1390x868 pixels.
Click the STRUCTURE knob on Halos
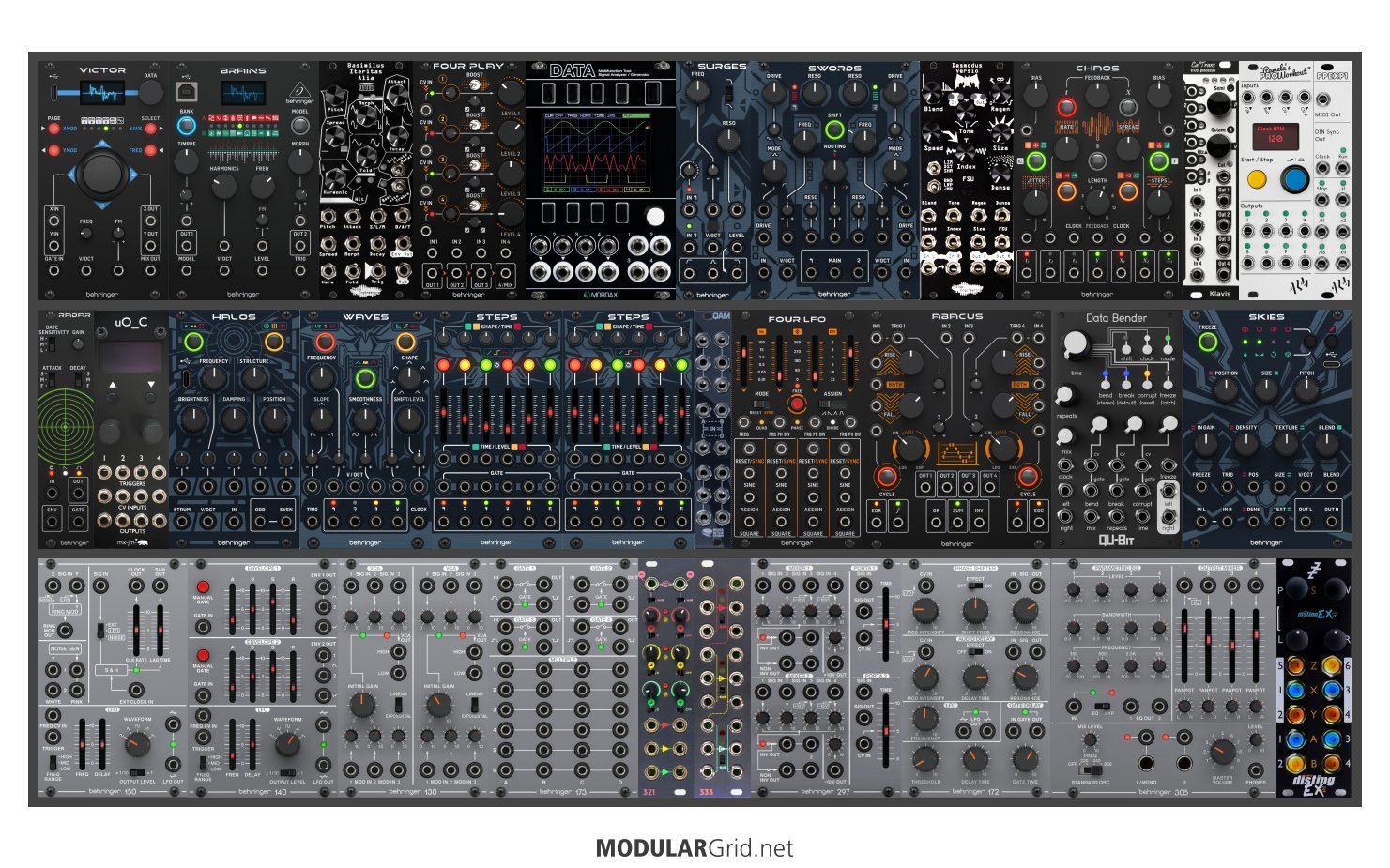point(253,378)
